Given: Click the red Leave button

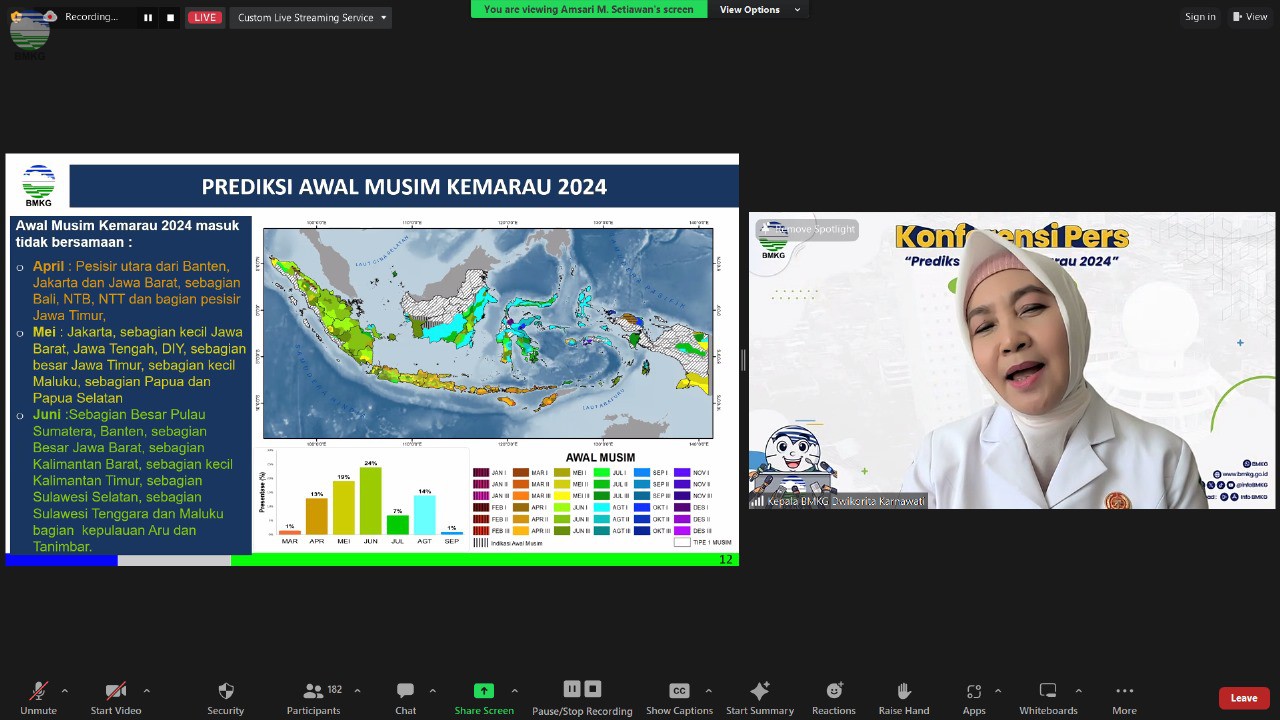Looking at the screenshot, I should click(1243, 698).
